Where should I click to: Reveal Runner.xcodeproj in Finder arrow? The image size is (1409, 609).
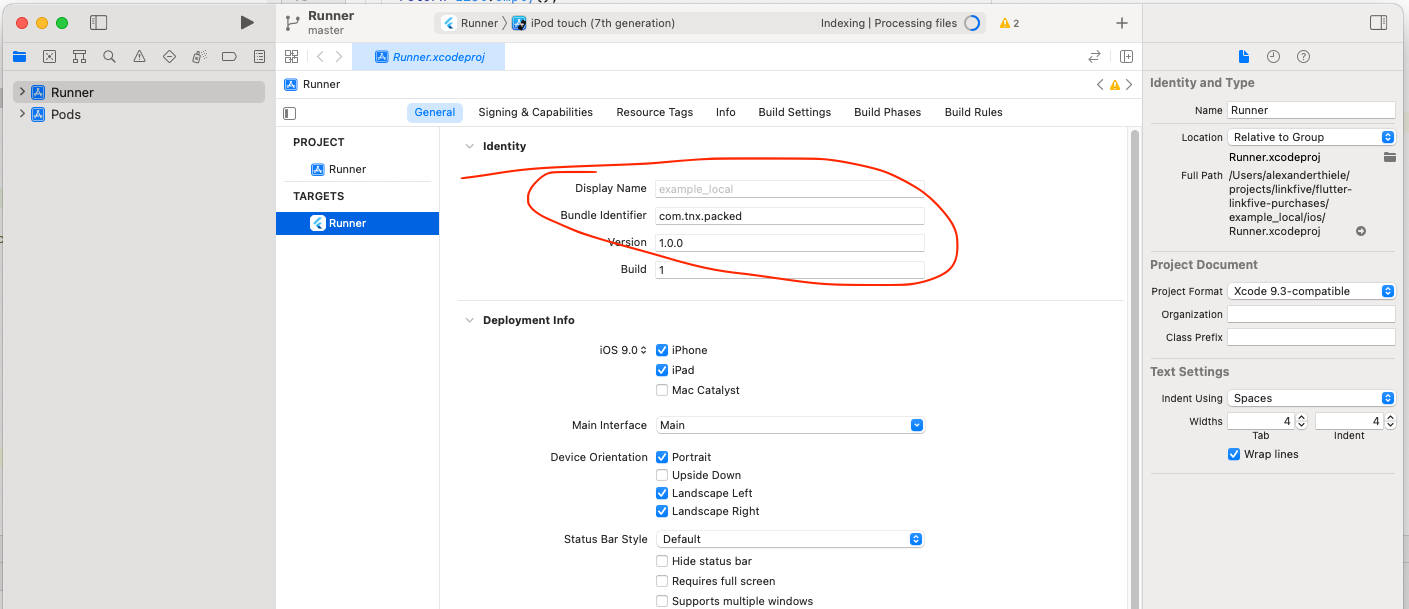pos(1361,231)
